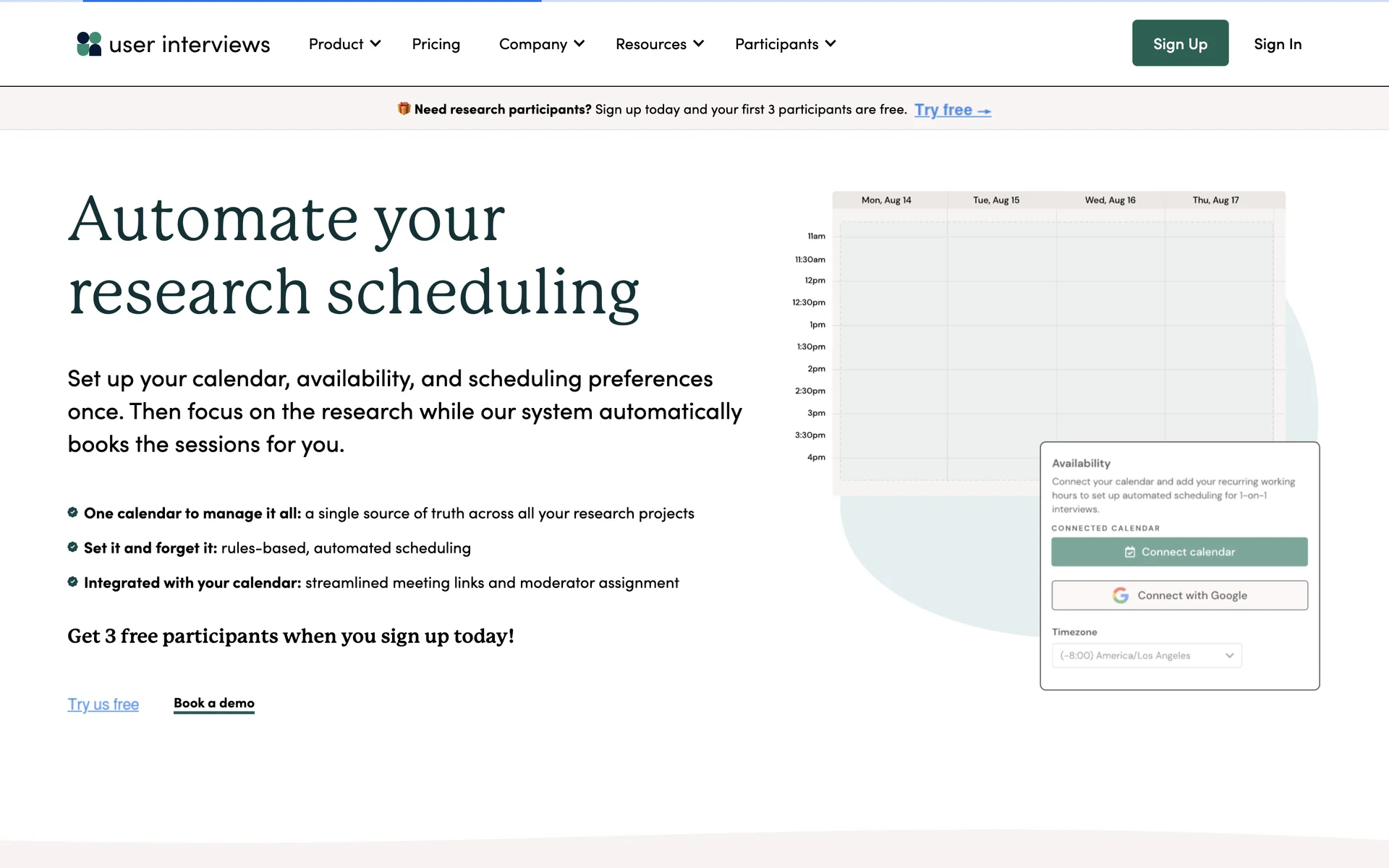Open the Timezone America/Los Angeles selector
This screenshot has height=868, width=1389.
tap(1146, 655)
